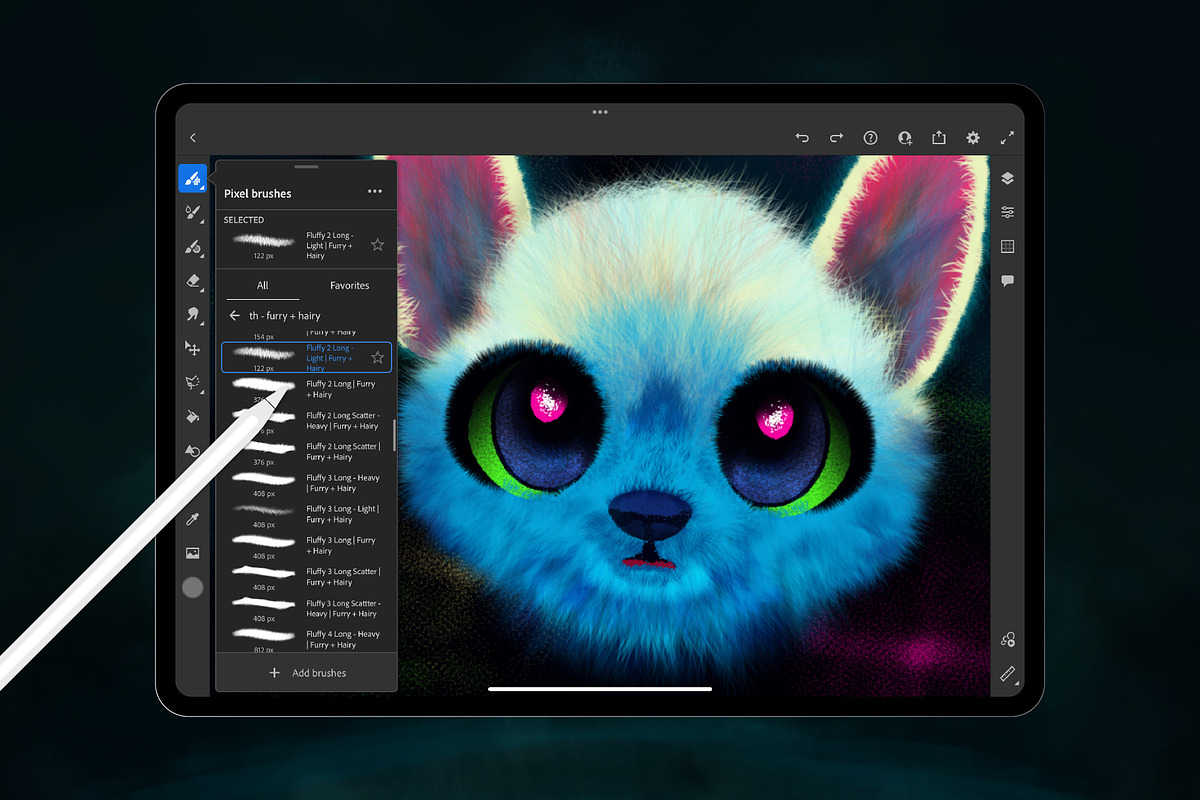Show the Layers panel
This screenshot has width=1200, height=800.
[x=1007, y=178]
